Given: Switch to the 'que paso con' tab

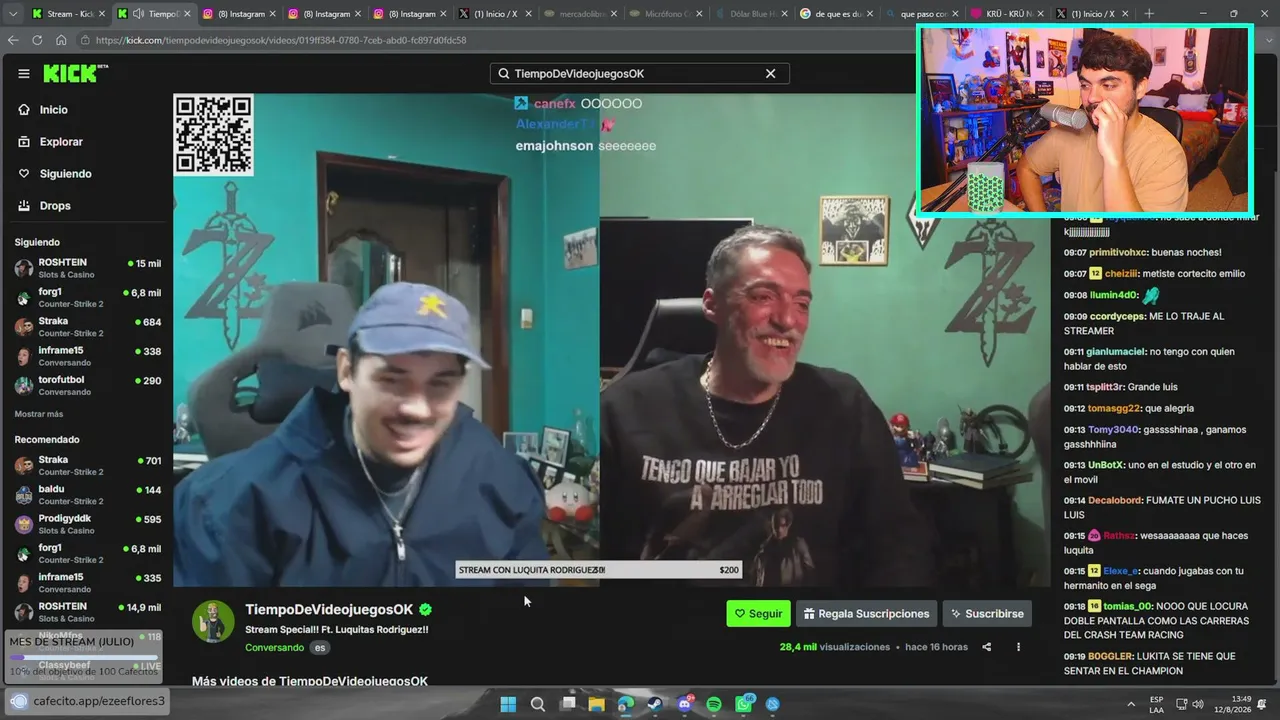Looking at the screenshot, I should click(923, 14).
